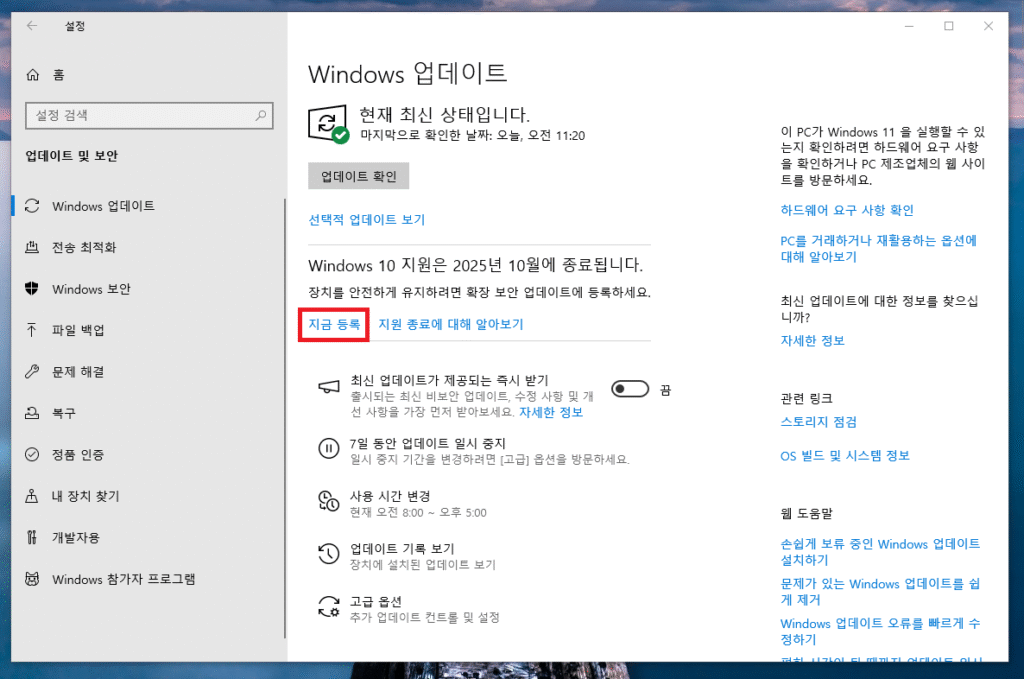The width and height of the screenshot is (1024, 679).
Task: Open Windows 참가자 프로그램 sidebar item
Action: click(123, 579)
